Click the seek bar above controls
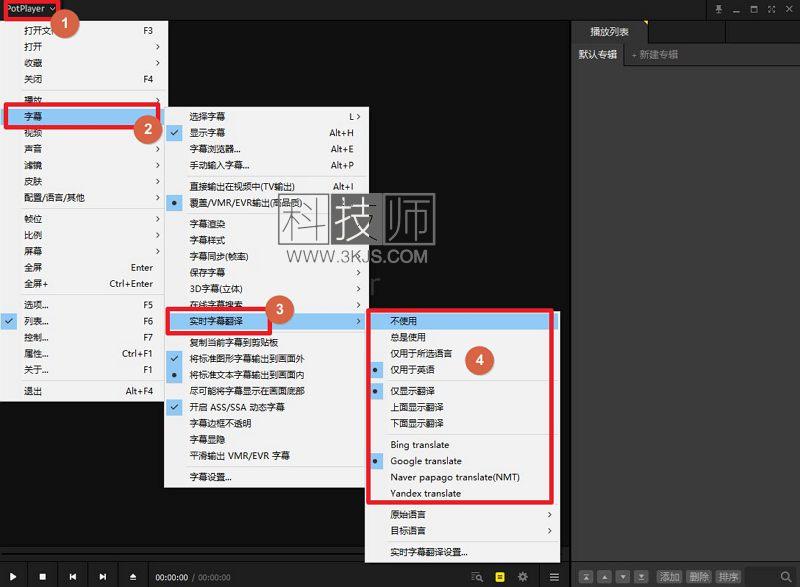The height and width of the screenshot is (587, 800). tap(183, 554)
